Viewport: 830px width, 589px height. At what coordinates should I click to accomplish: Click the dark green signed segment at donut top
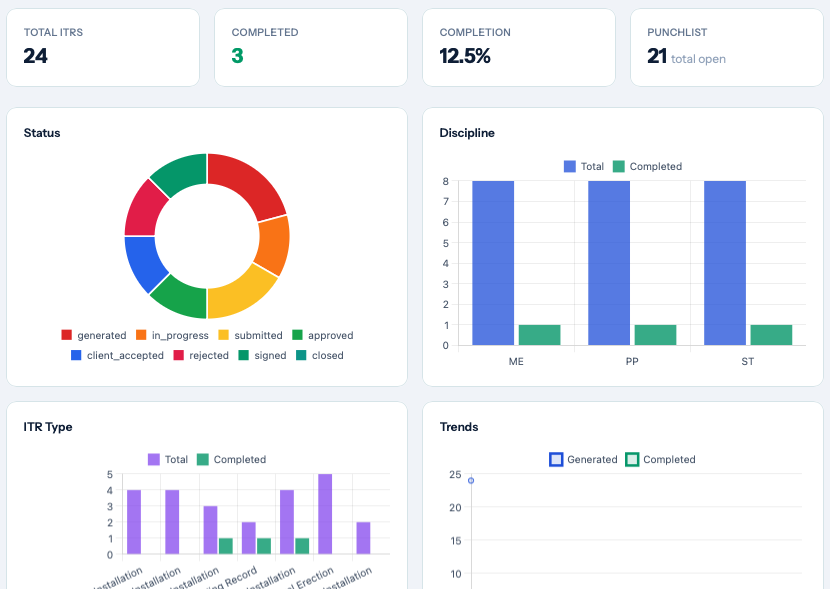tap(182, 174)
